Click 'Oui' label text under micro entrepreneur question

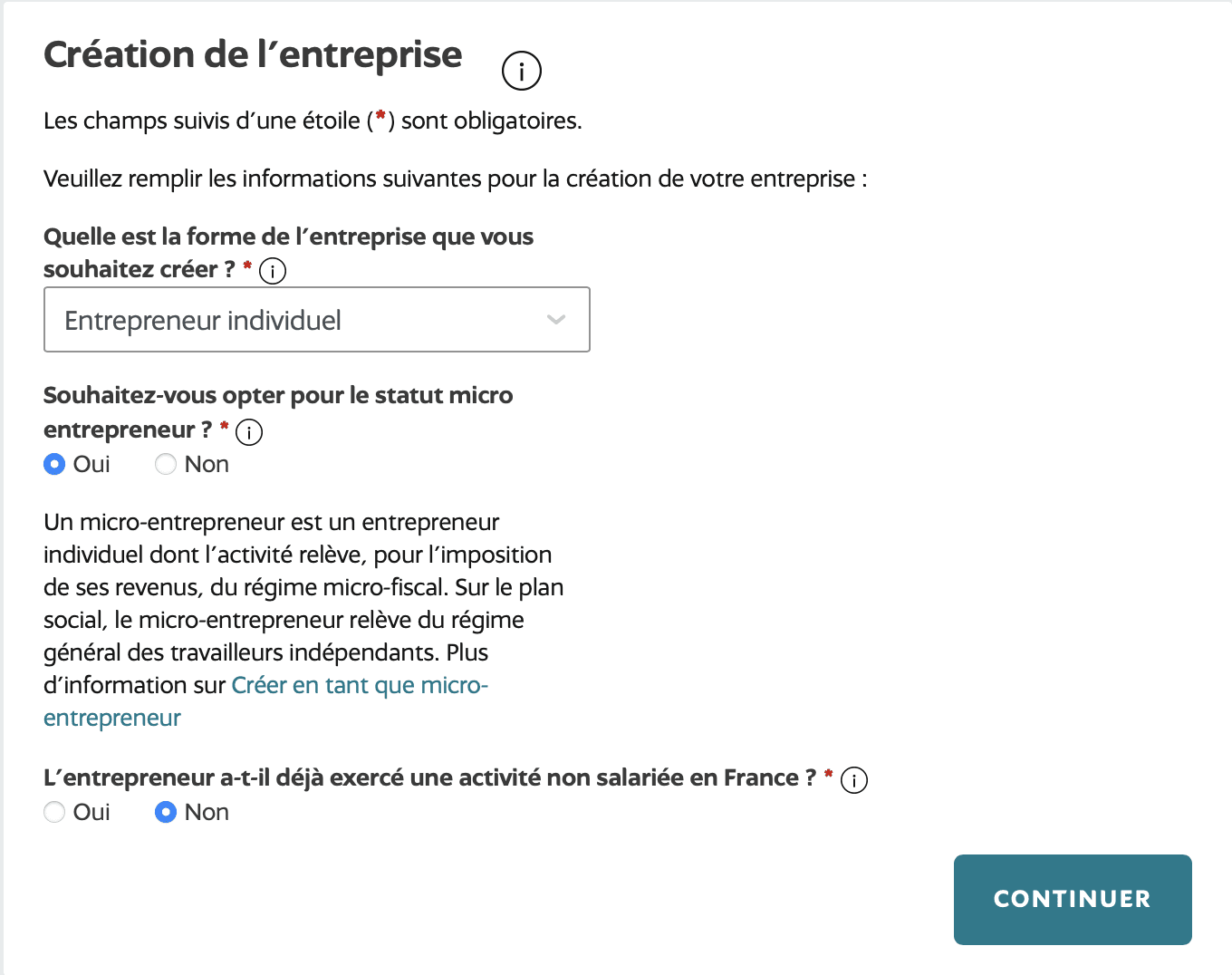tap(91, 464)
